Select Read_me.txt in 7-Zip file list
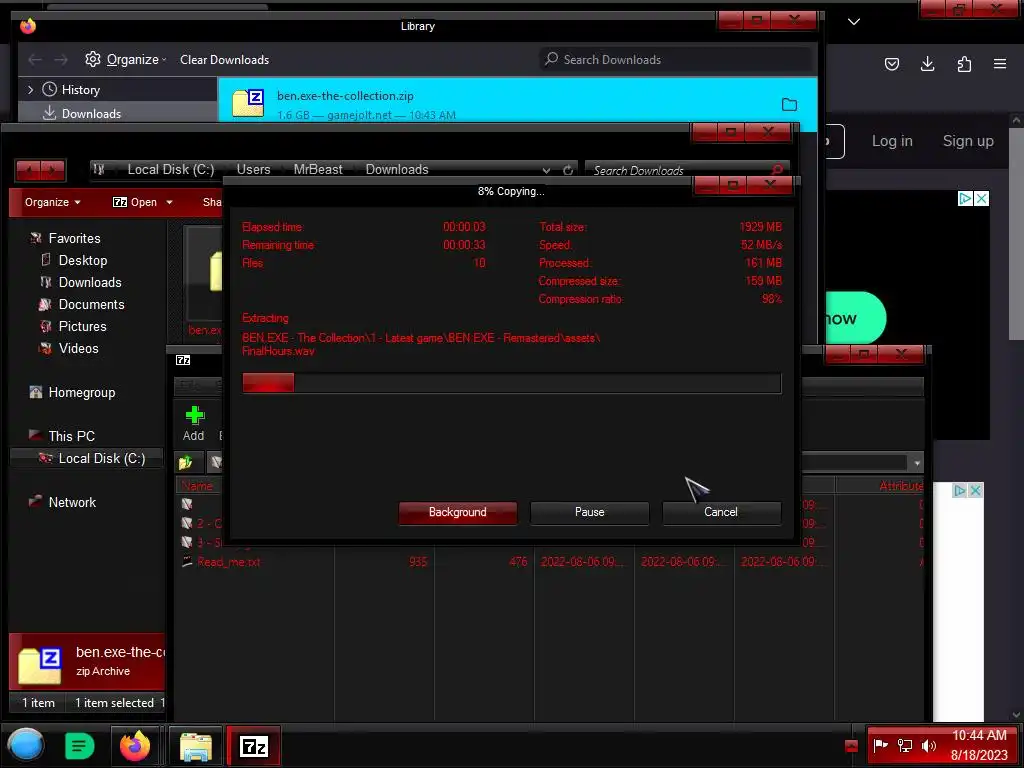Viewport: 1024px width, 768px height. point(229,562)
